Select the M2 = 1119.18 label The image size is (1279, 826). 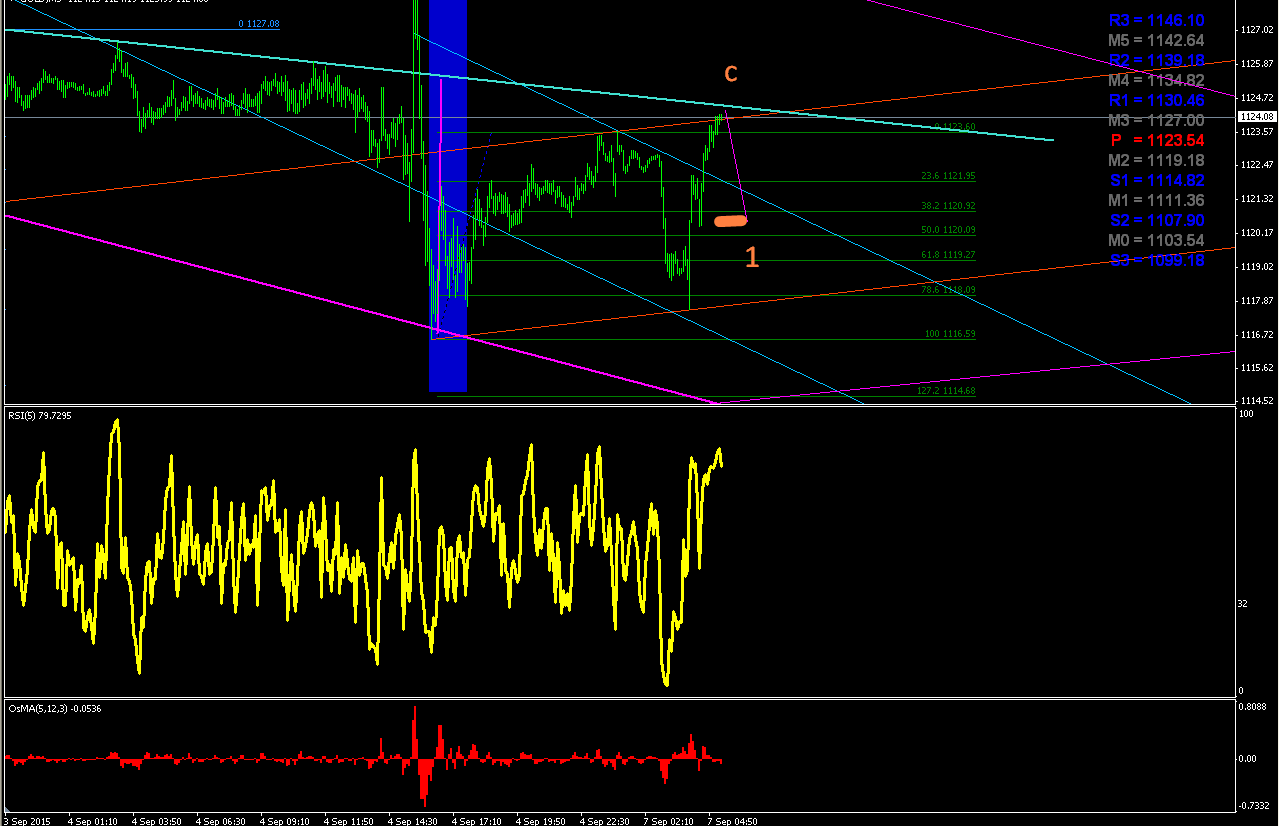point(1156,160)
